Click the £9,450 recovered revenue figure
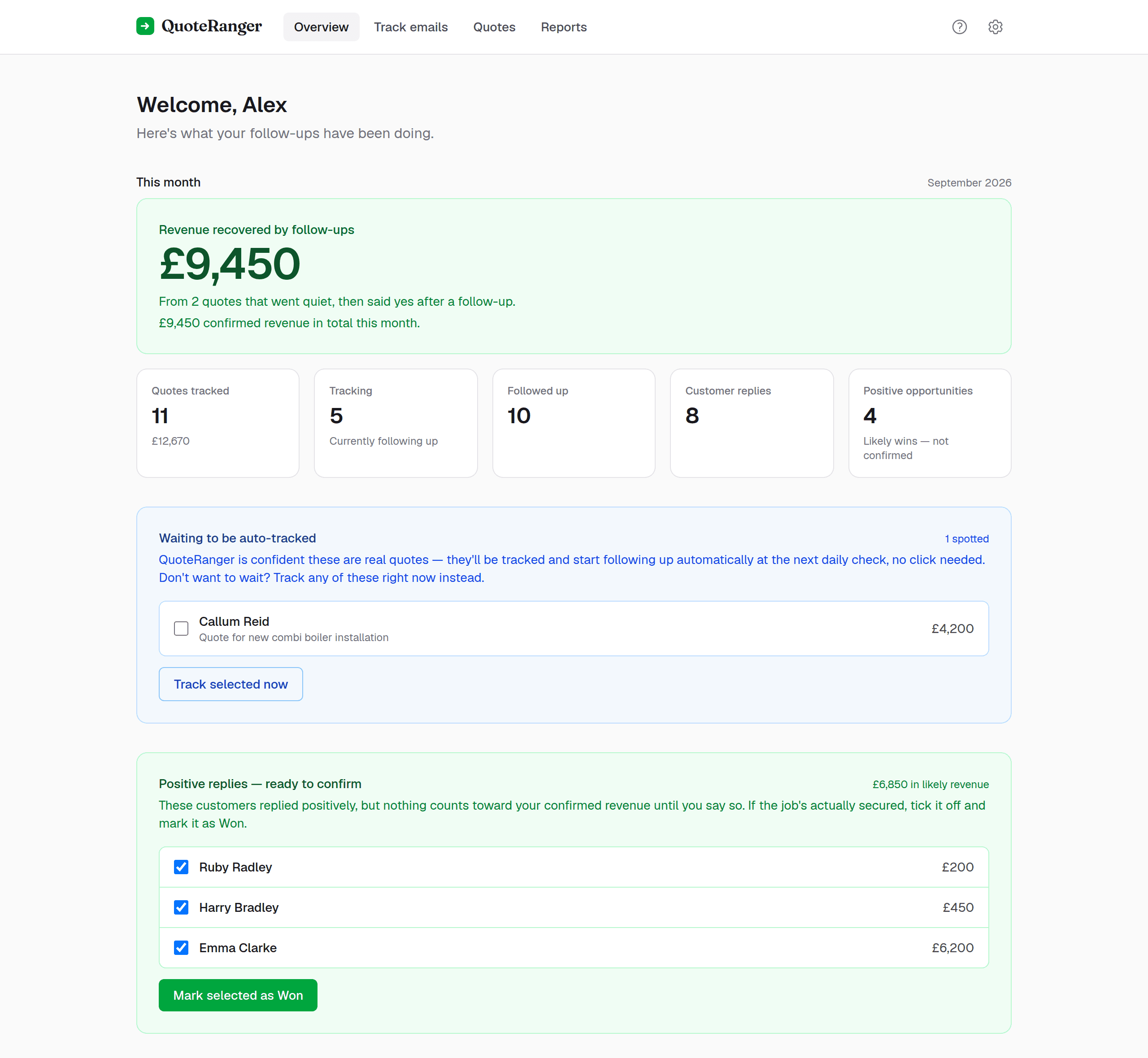The width and height of the screenshot is (1148, 1058). pos(230,264)
